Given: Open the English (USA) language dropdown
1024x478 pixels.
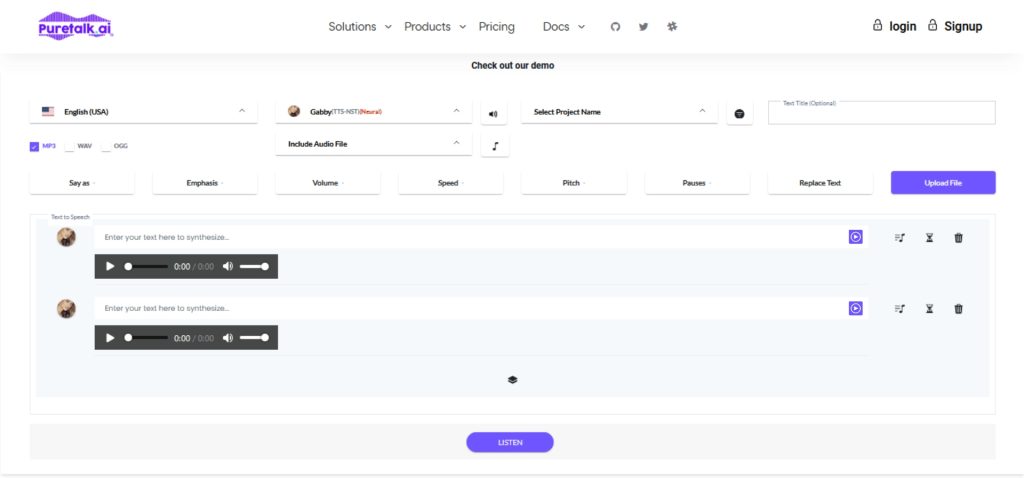Looking at the screenshot, I should pyautogui.click(x=144, y=112).
